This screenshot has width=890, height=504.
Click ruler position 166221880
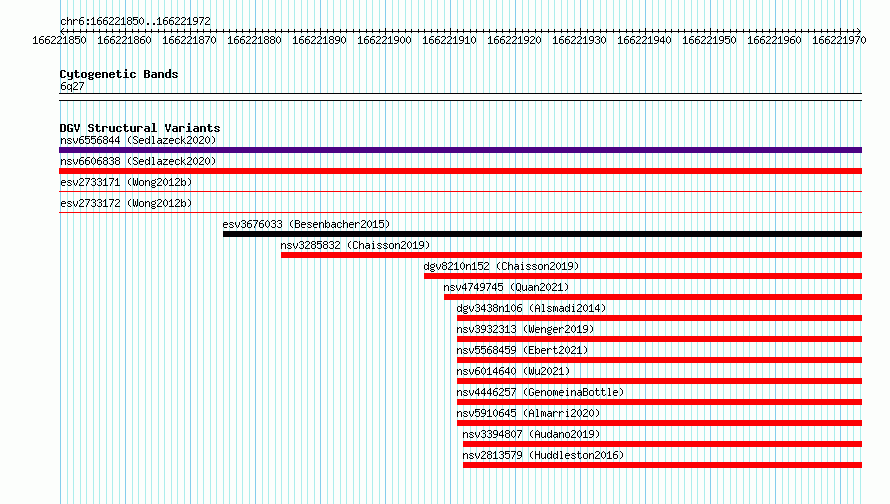coord(254,40)
